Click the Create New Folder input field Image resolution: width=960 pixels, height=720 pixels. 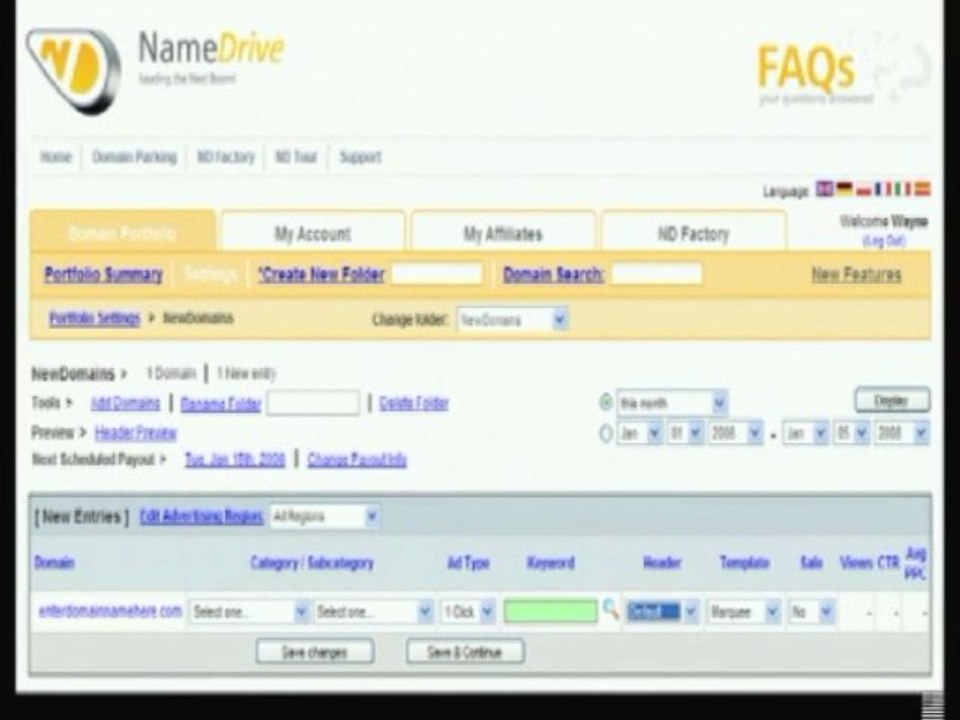(x=437, y=273)
